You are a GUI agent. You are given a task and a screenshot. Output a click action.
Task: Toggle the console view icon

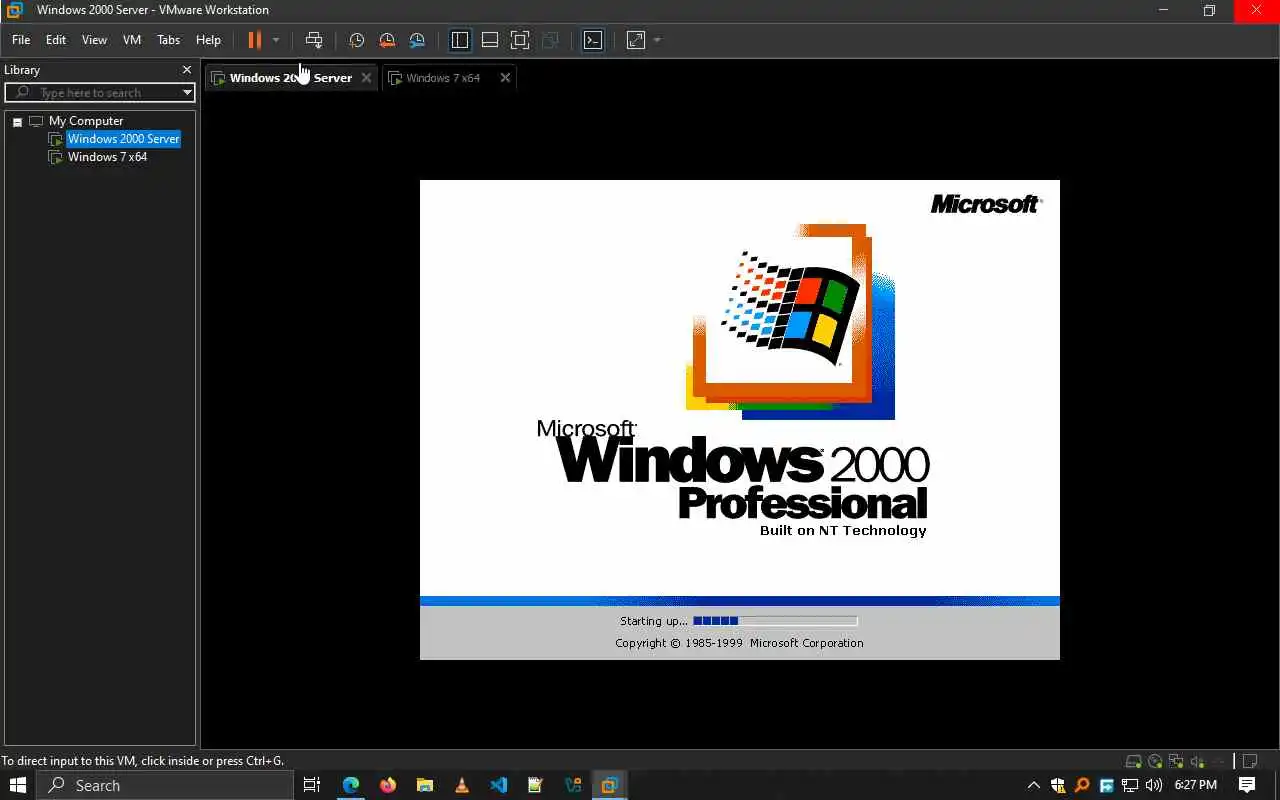[593, 40]
